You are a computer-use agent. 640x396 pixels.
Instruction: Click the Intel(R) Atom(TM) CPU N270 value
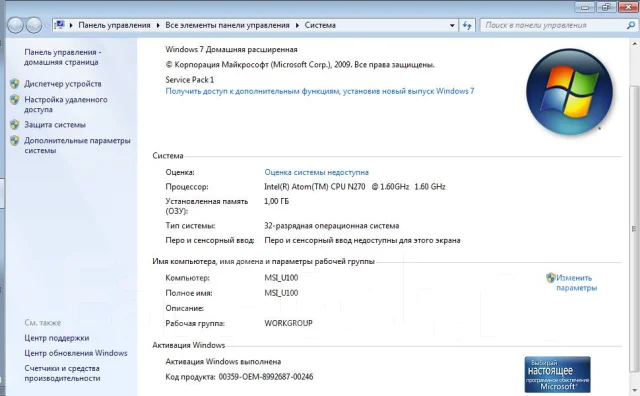(355, 187)
